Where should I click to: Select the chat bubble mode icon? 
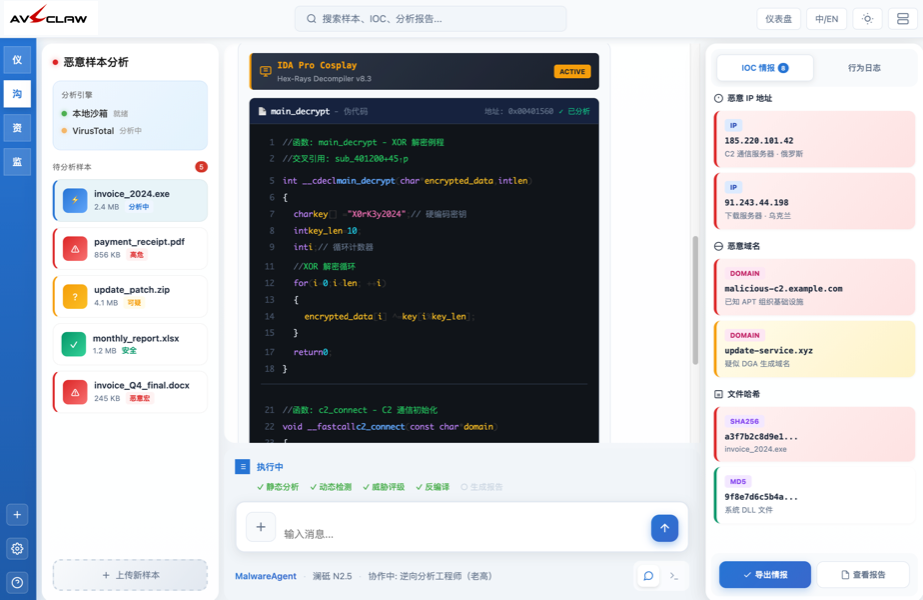click(x=648, y=576)
